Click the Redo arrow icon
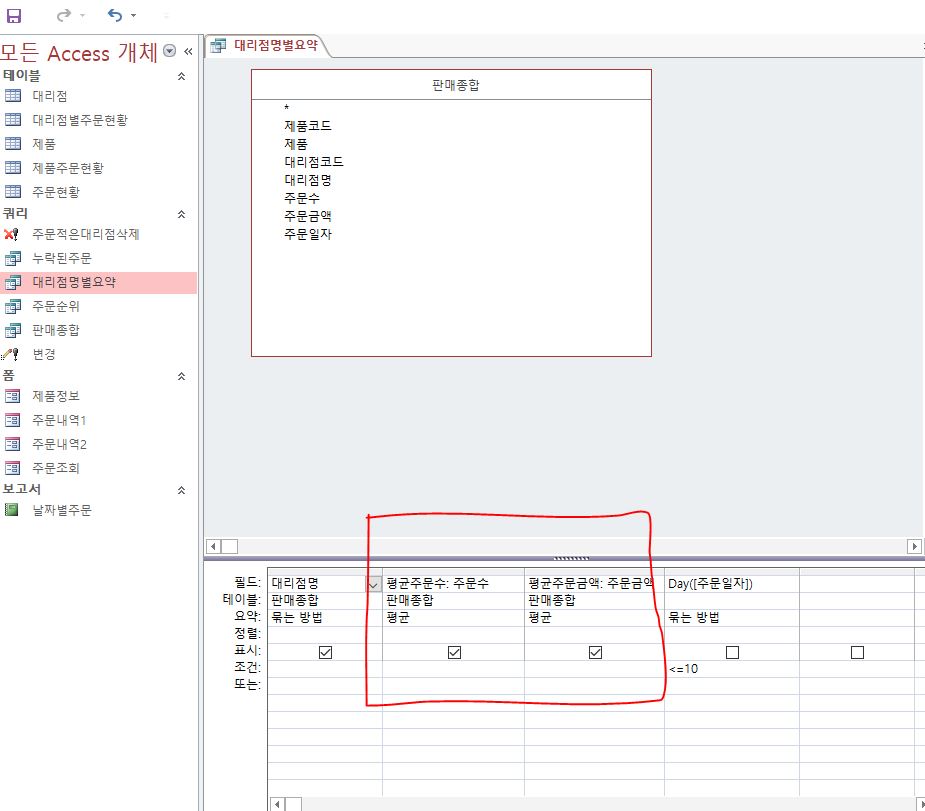 [x=64, y=15]
